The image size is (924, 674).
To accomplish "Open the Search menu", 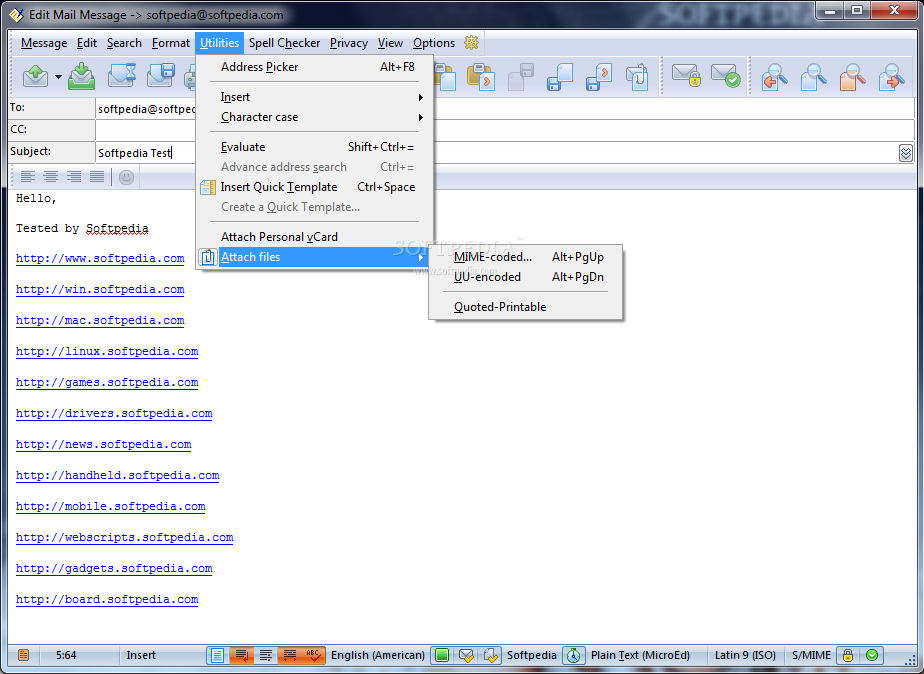I will click(x=124, y=43).
